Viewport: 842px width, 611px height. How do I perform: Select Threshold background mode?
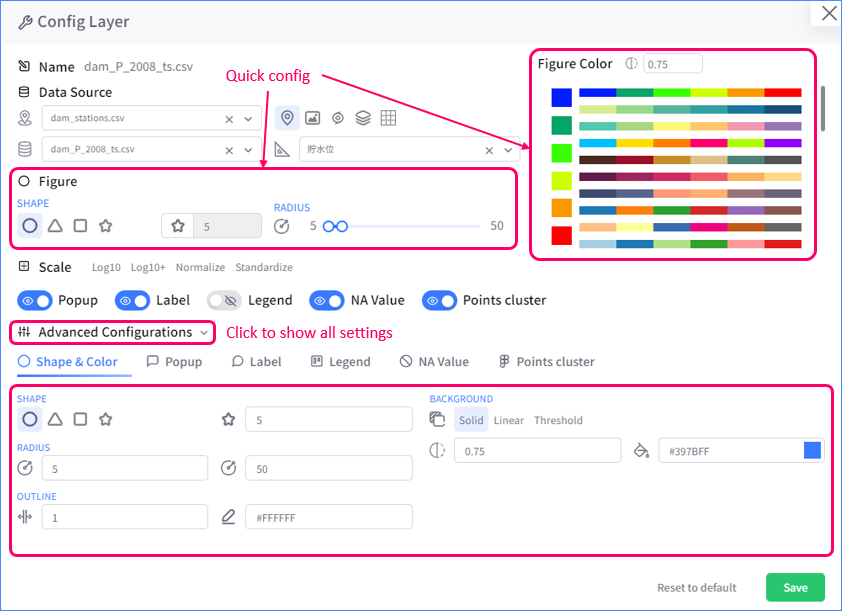coord(558,420)
